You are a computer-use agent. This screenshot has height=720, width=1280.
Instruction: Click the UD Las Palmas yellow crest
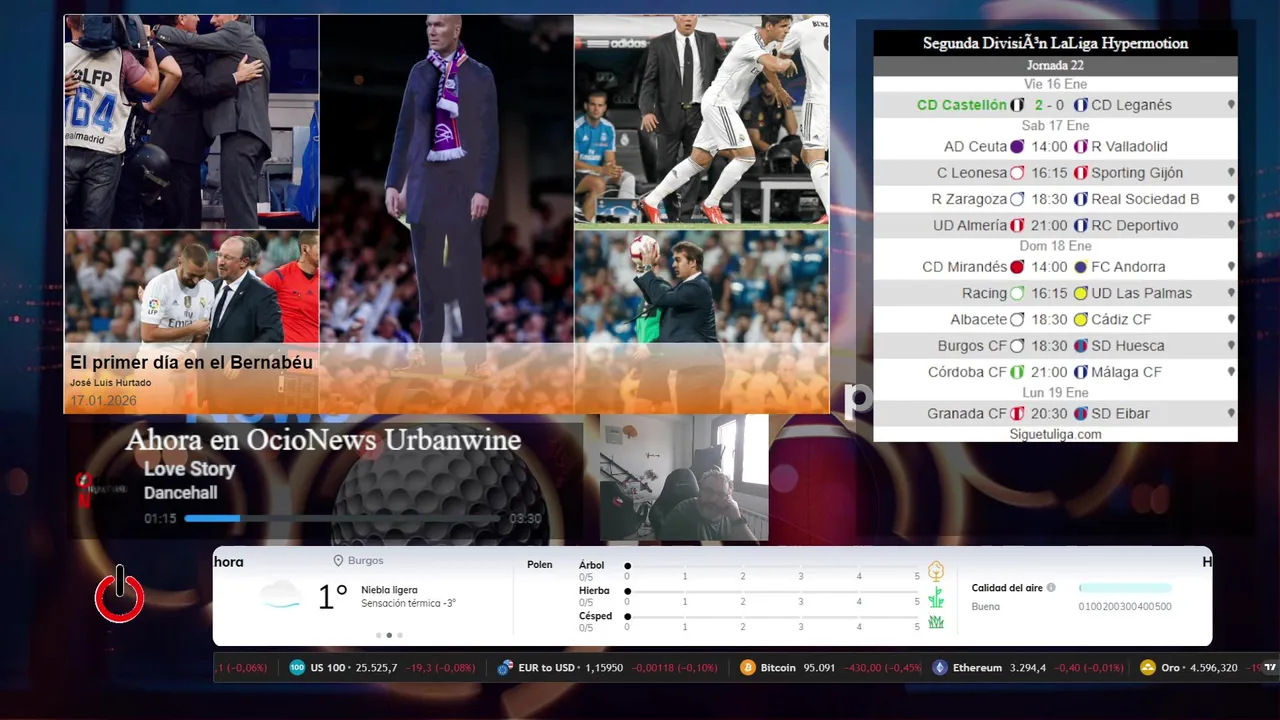tap(1081, 293)
